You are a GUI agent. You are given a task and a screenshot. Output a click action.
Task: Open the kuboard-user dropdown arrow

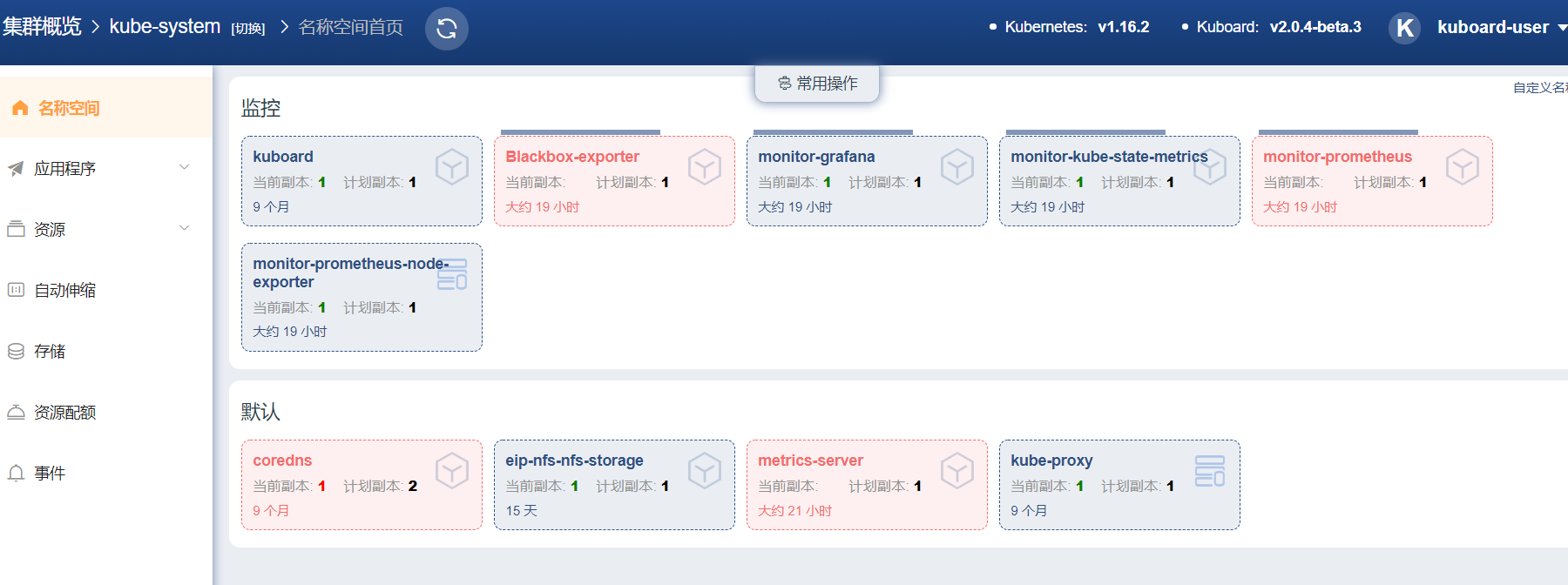[1562, 28]
